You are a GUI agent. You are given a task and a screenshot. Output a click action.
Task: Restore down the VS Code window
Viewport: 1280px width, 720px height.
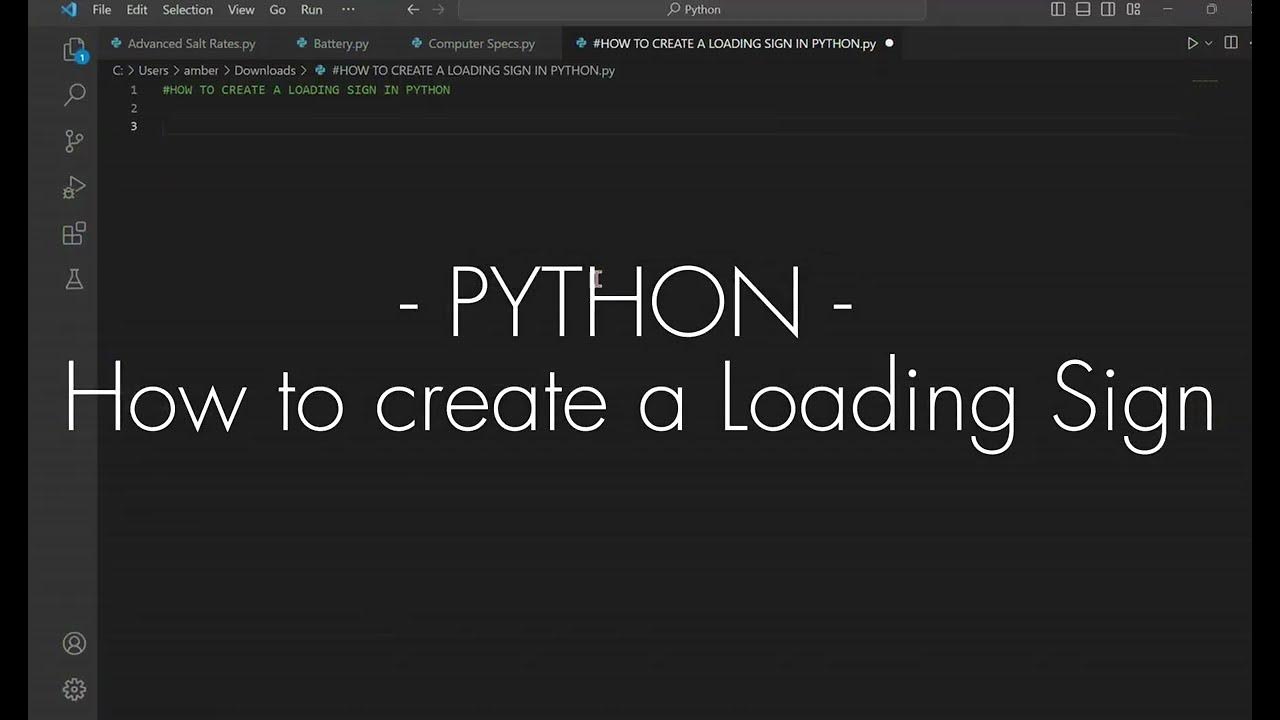pos(1211,10)
